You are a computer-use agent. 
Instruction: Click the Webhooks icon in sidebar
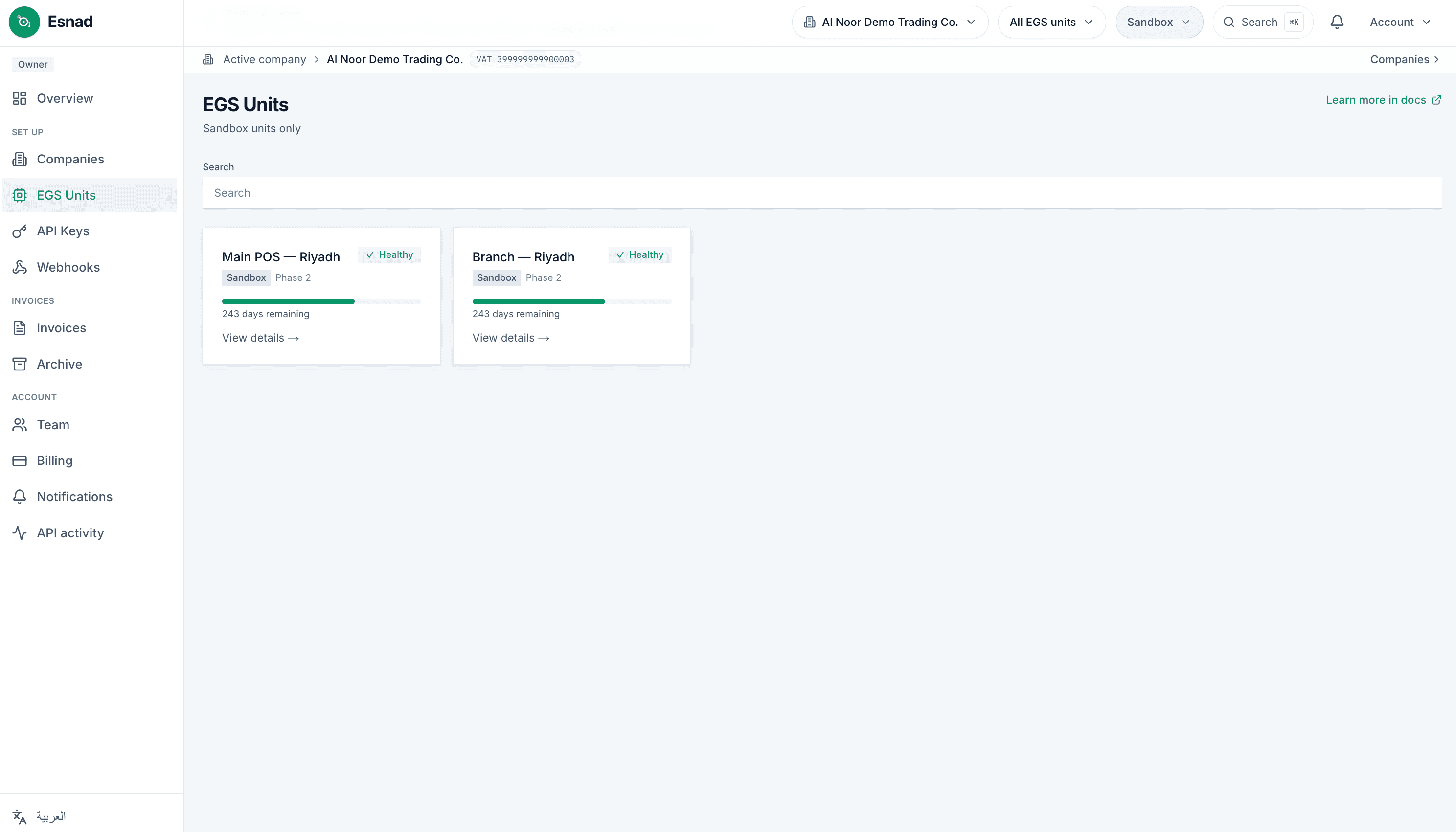click(x=20, y=267)
